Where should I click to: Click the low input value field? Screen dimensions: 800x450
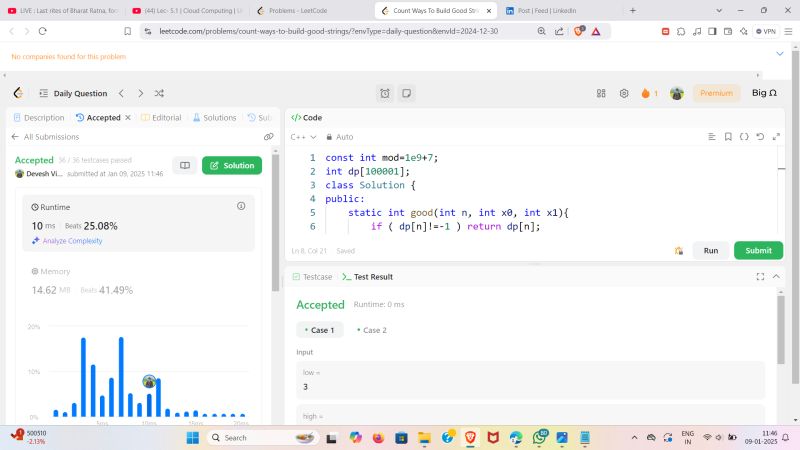tap(530, 380)
